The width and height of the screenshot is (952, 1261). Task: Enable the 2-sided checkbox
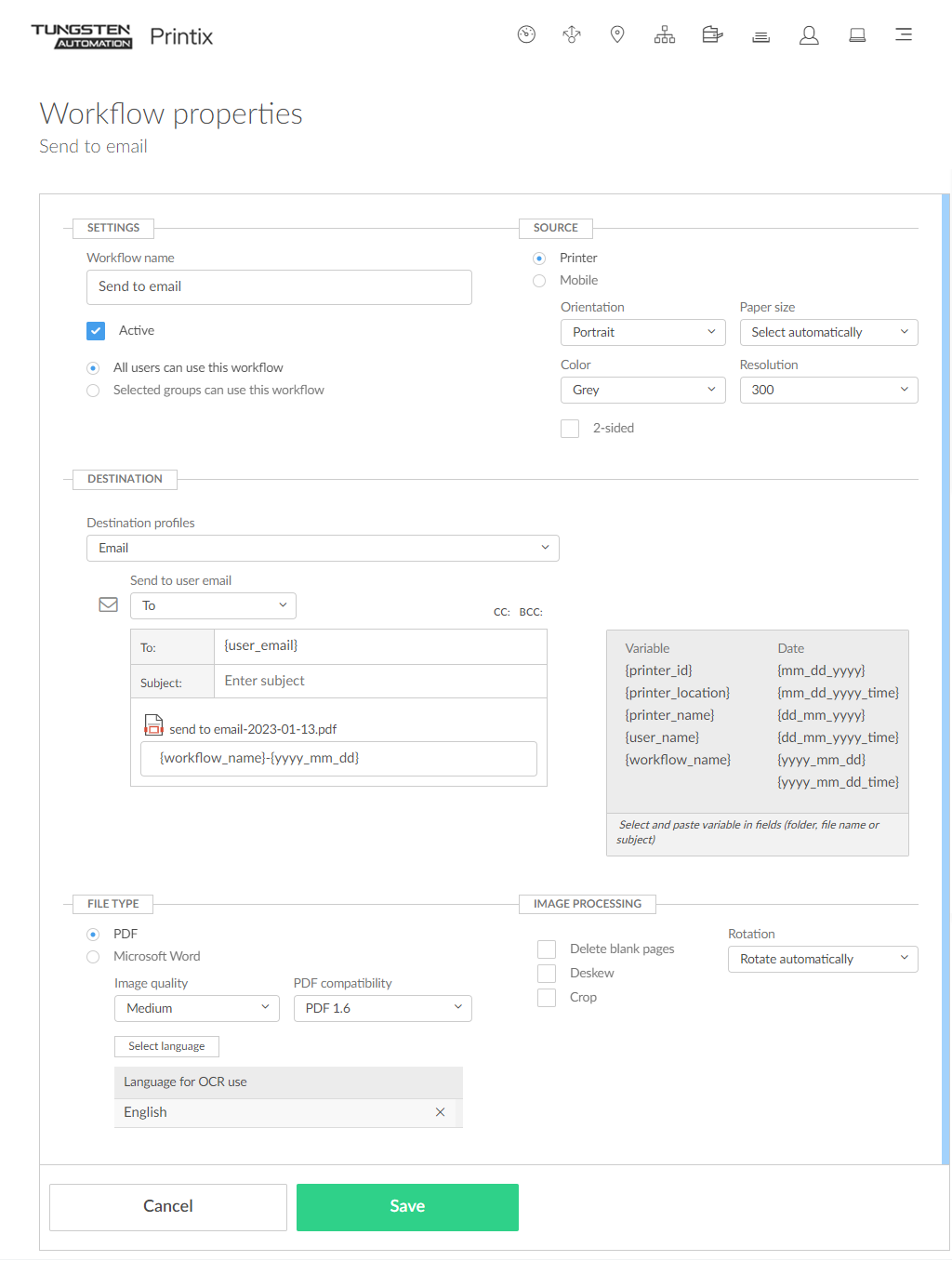point(570,429)
